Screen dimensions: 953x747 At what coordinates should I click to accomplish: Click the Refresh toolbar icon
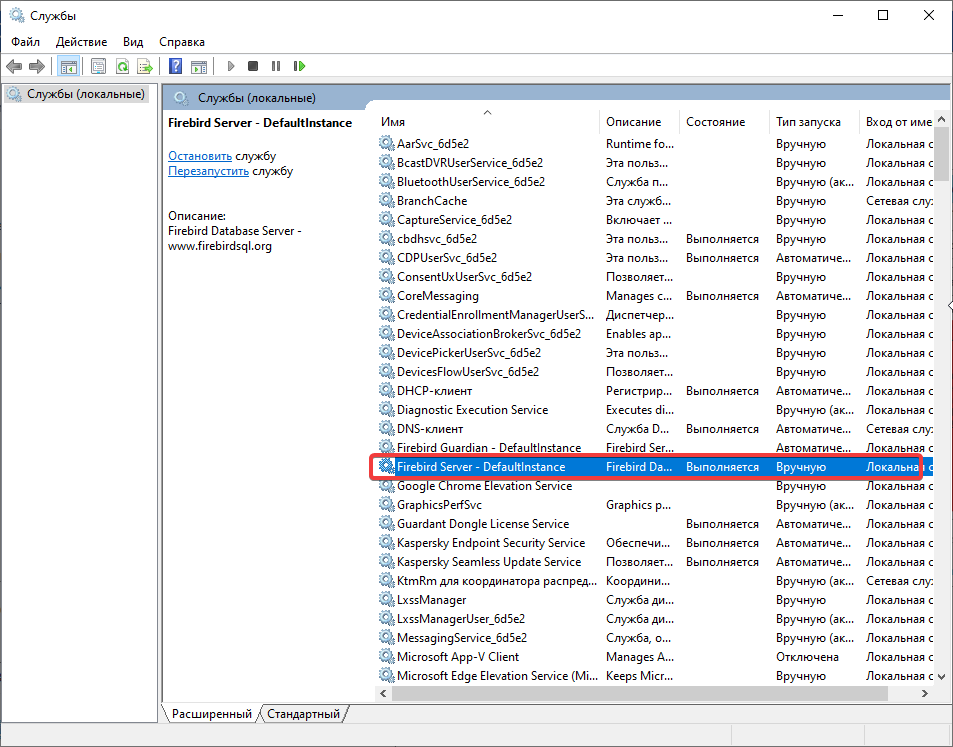pyautogui.click(x=121, y=67)
